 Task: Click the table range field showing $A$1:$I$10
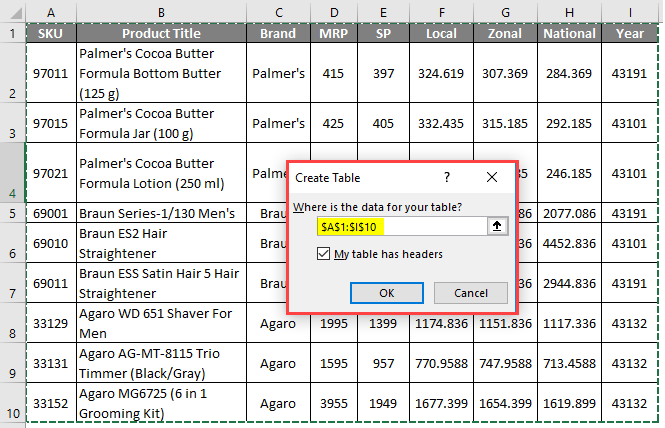point(402,227)
